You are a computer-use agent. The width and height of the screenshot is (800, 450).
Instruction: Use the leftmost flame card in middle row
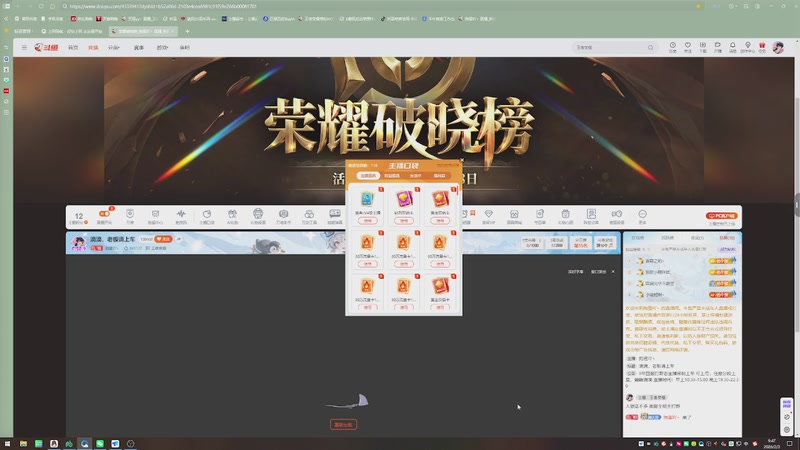coord(367,264)
